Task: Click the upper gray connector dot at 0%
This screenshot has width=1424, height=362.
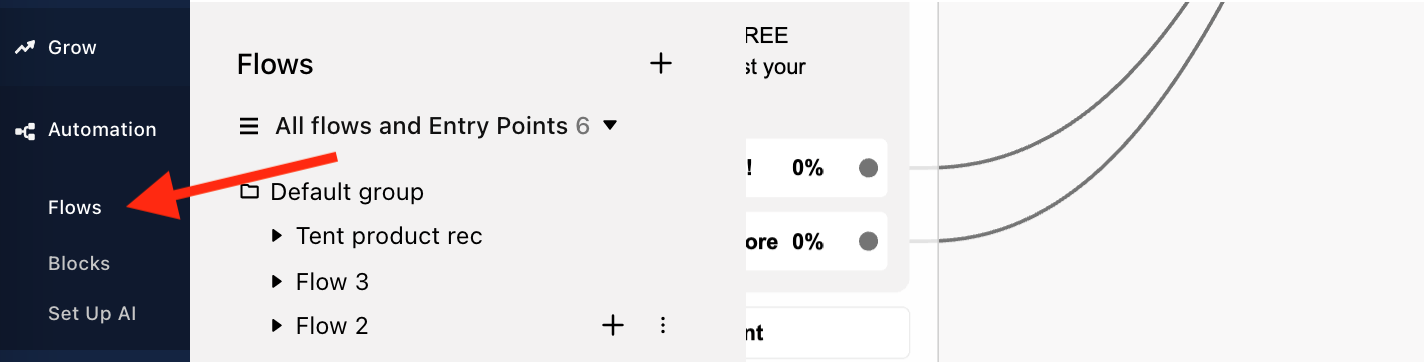Action: tap(868, 168)
